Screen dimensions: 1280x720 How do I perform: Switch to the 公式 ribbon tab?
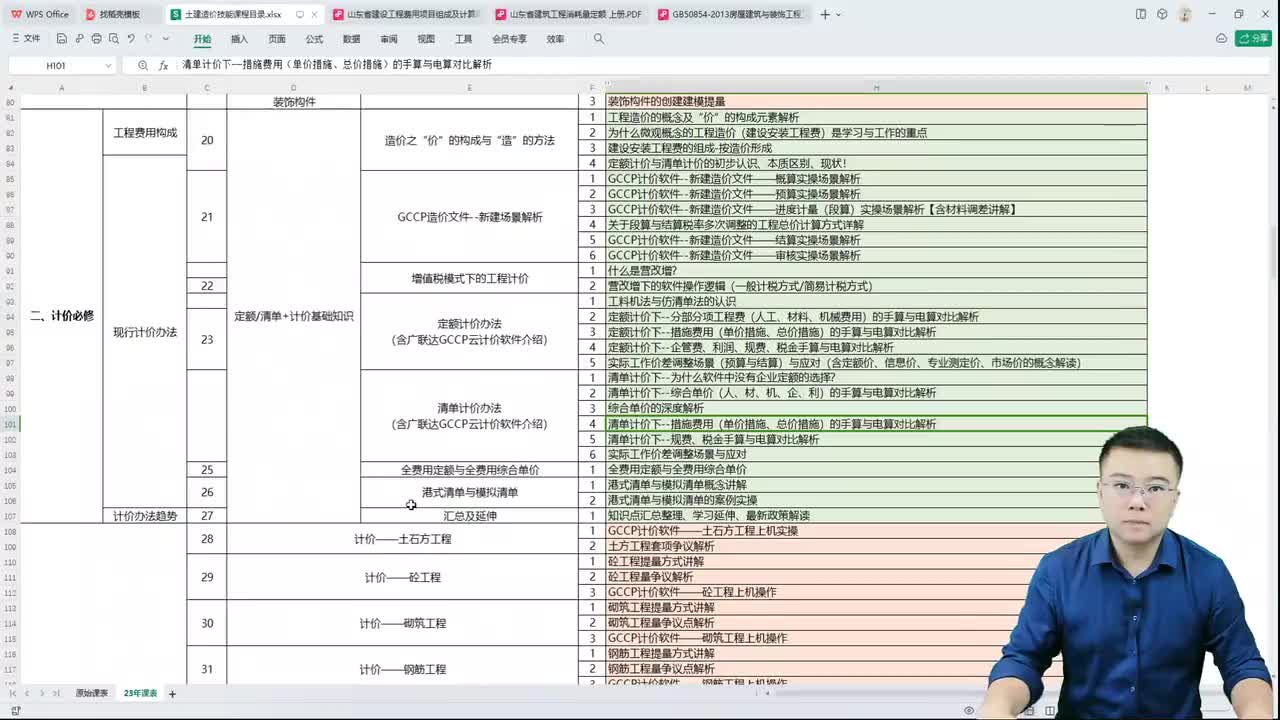coord(314,38)
